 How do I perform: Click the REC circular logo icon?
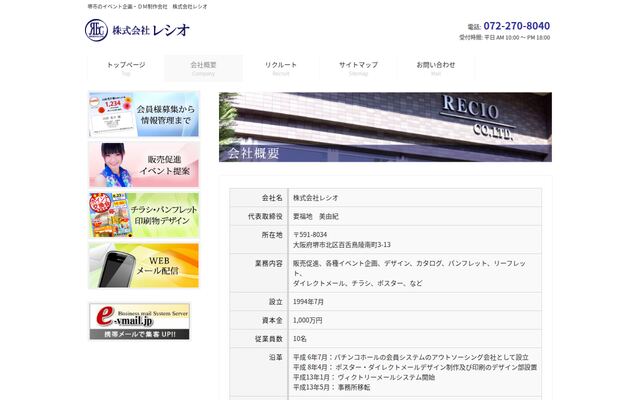click(x=96, y=30)
